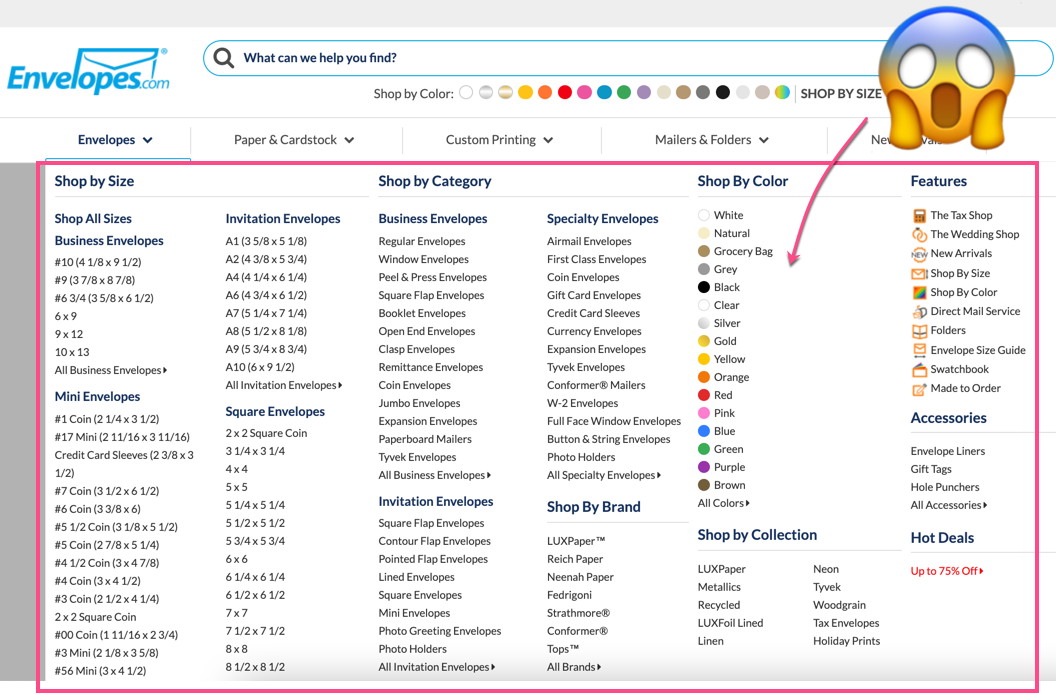Viewport: 1056px width, 694px height.
Task: Open Square Envelopes size heading
Action: (275, 412)
